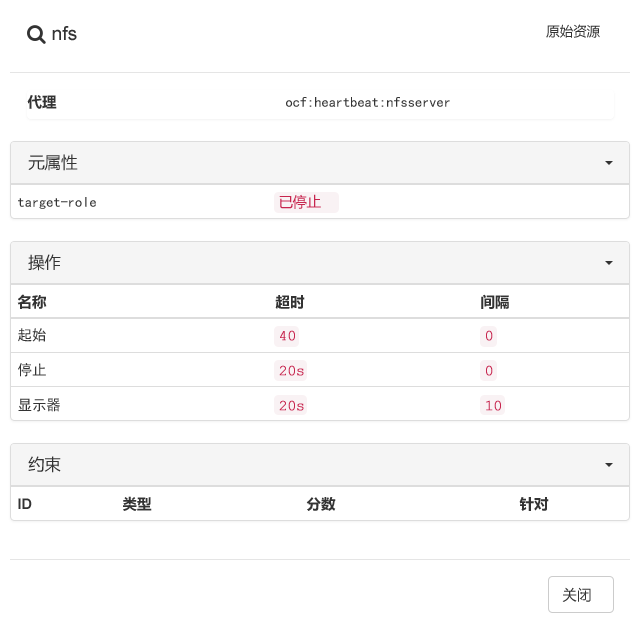Click the 起始 timeout value 40

tap(287, 336)
